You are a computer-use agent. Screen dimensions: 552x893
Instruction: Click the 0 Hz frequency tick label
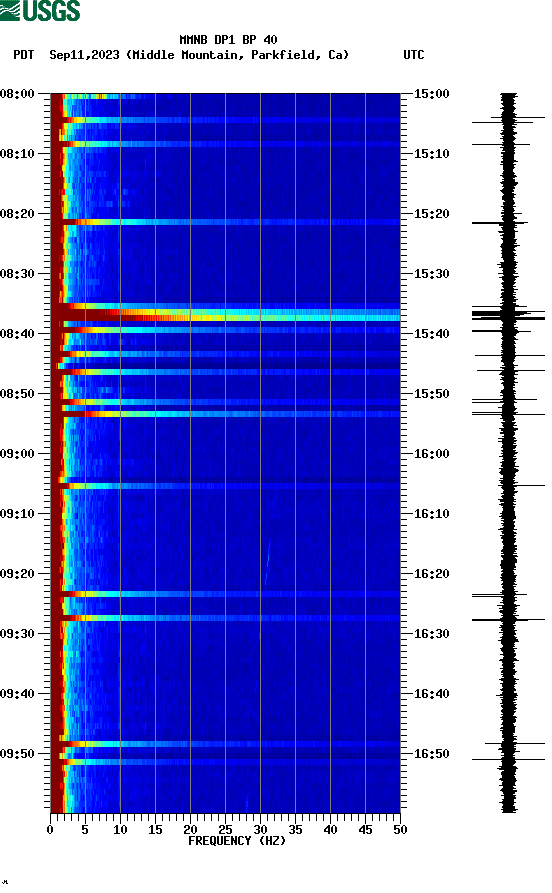click(x=50, y=830)
